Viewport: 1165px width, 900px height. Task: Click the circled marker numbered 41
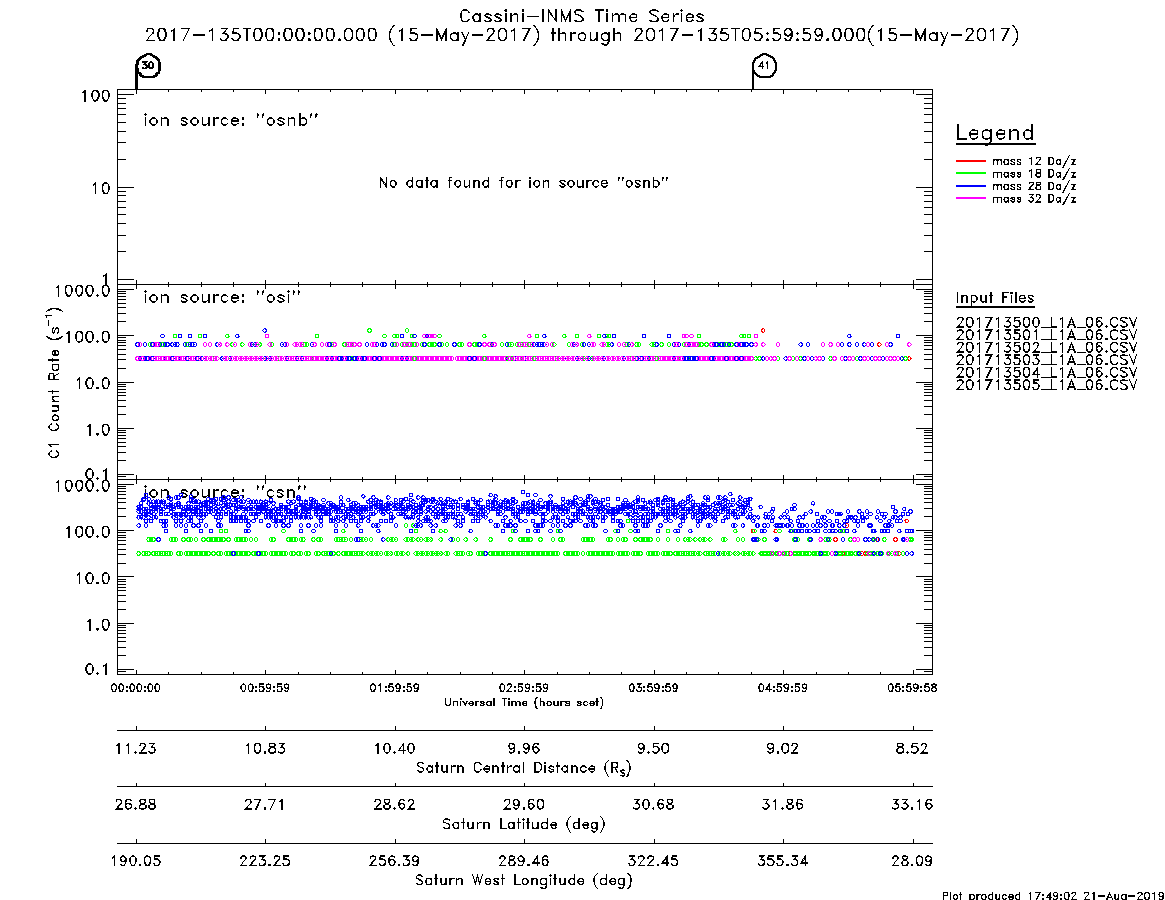tap(765, 65)
